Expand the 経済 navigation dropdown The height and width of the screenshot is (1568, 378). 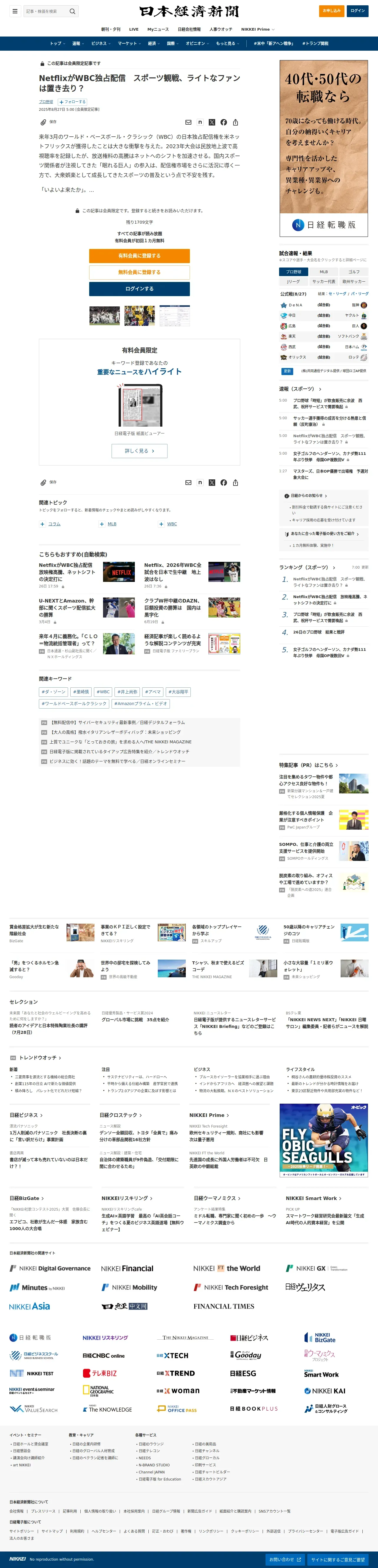point(154,43)
